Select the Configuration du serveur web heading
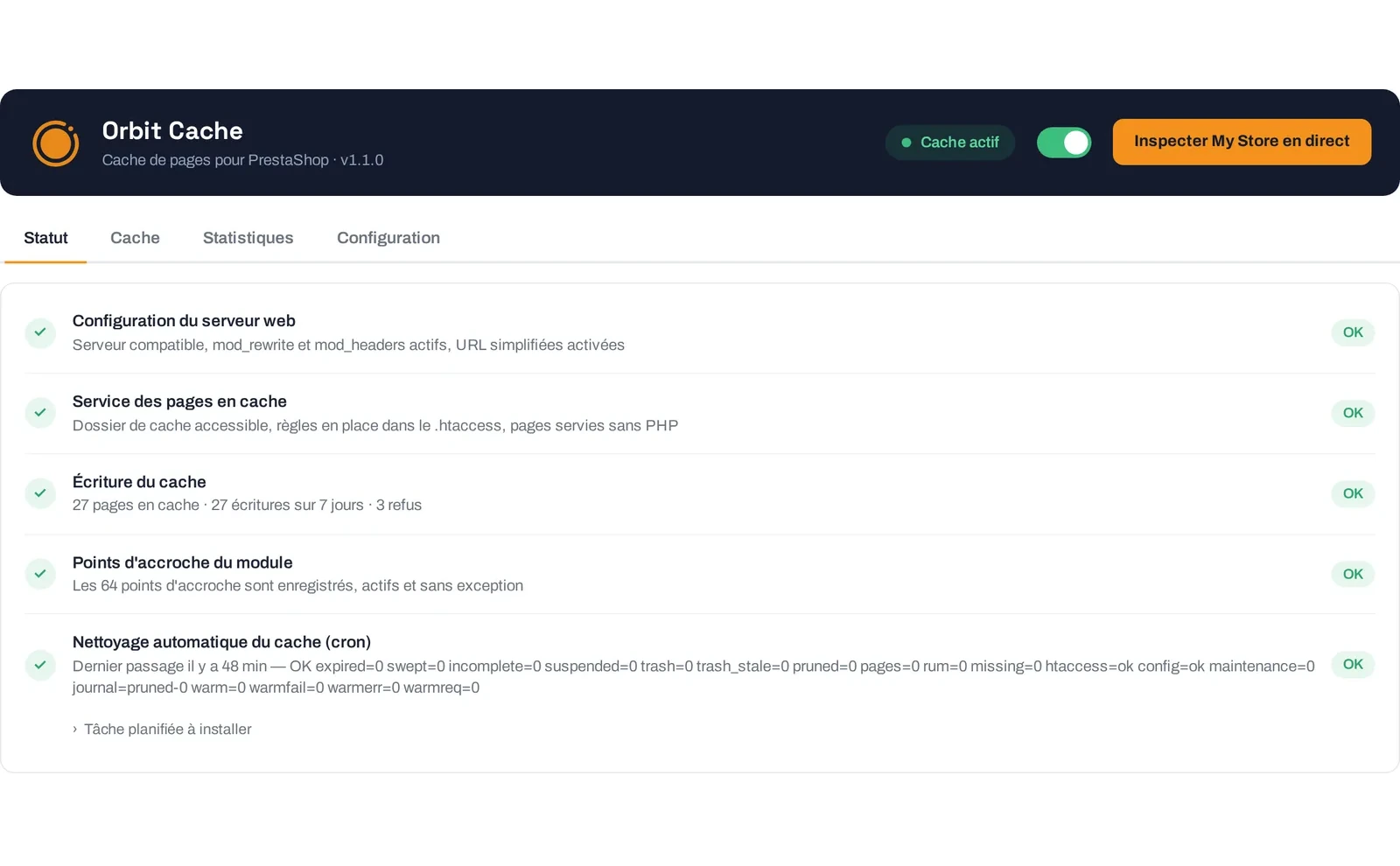Image resolution: width=1400 pixels, height=866 pixels. point(184,321)
